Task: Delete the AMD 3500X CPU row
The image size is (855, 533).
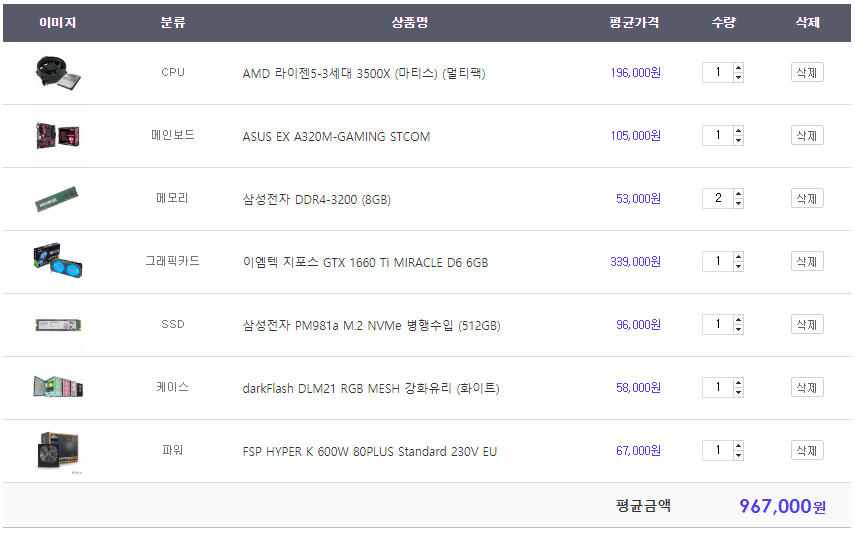Action: [x=807, y=73]
